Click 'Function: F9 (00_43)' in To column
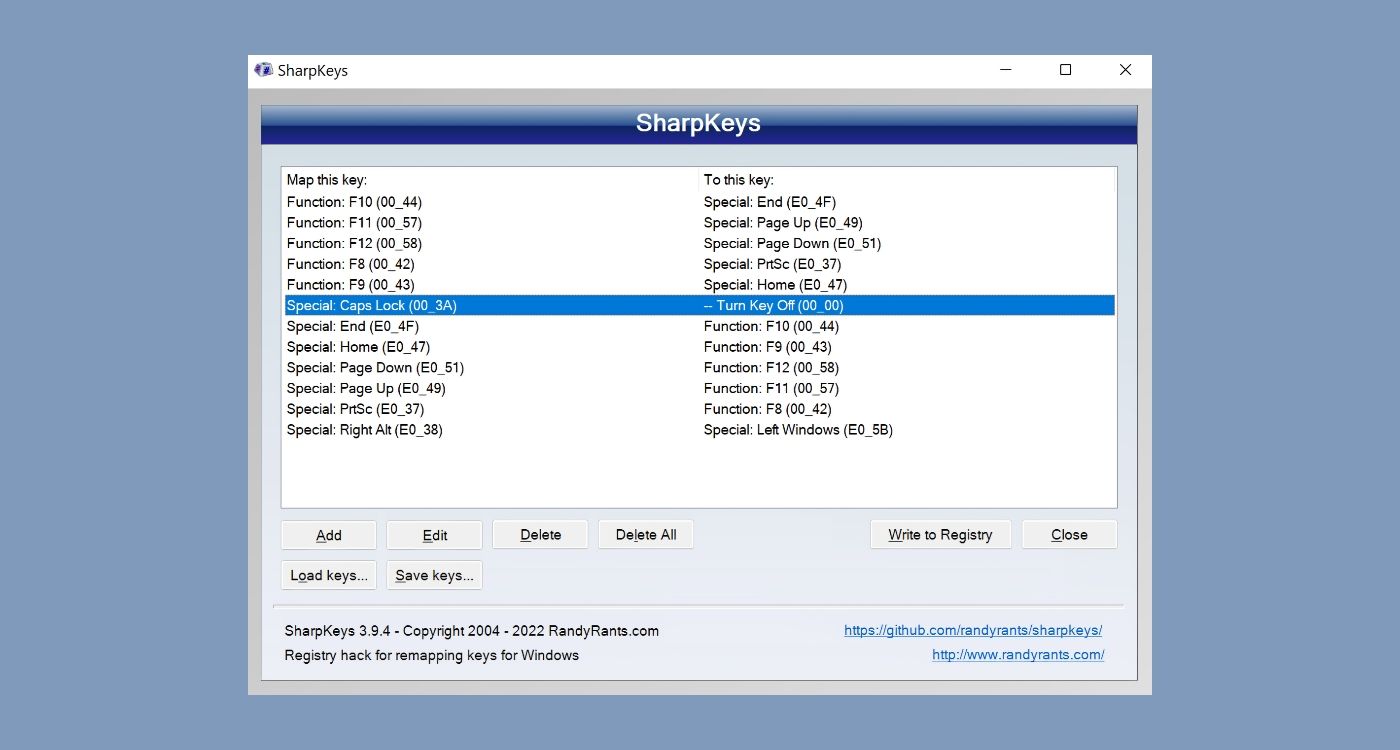 tap(767, 347)
